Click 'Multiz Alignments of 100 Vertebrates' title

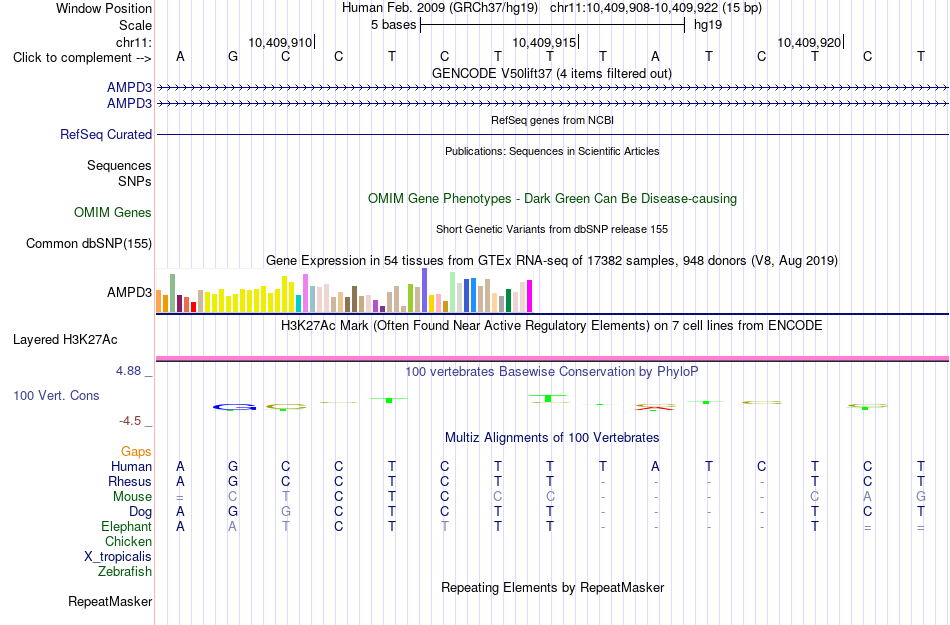point(552,438)
